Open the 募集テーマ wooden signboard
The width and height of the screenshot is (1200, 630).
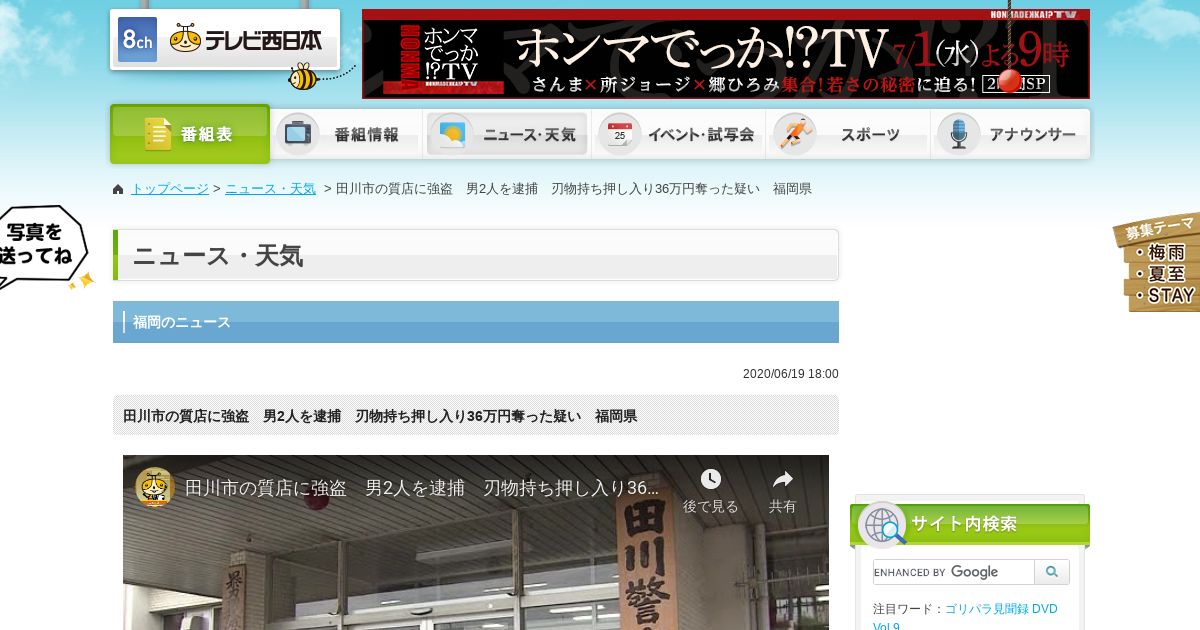[1157, 262]
